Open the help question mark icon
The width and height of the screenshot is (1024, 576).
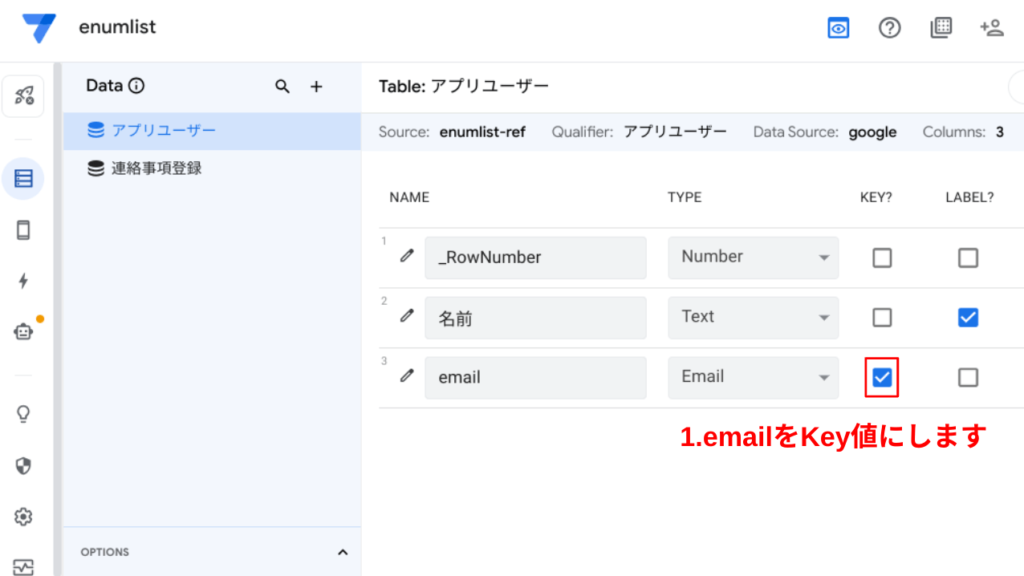coord(889,28)
